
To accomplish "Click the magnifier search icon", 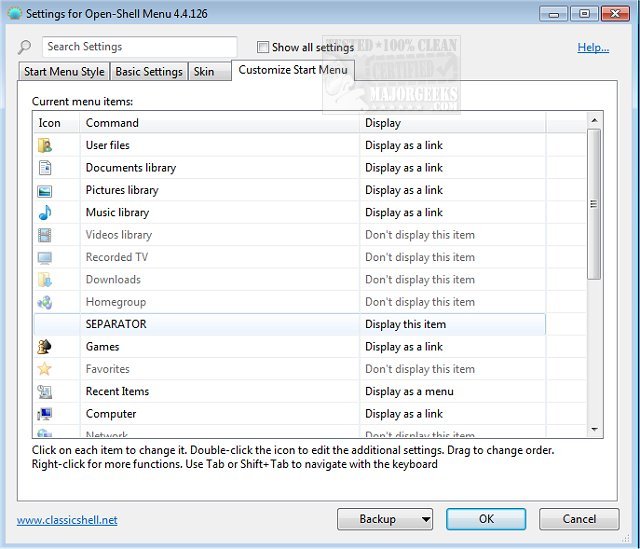I will [x=24, y=47].
